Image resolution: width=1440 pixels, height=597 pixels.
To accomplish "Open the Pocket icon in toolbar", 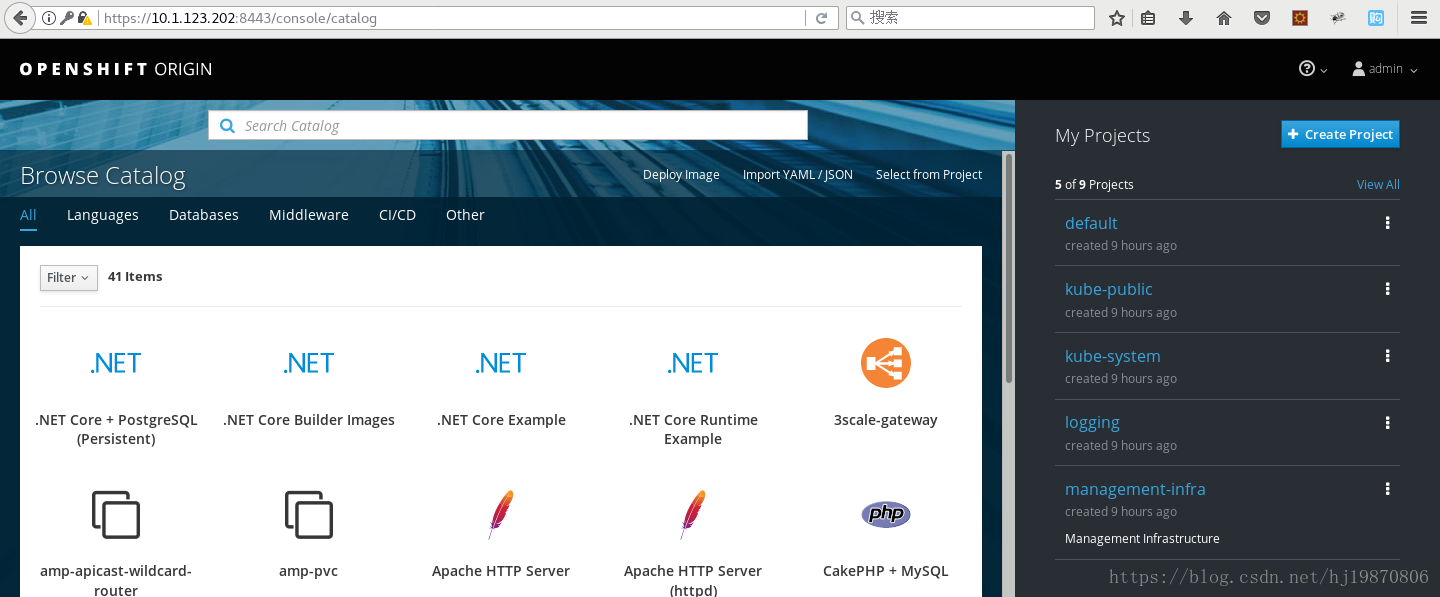I will click(1262, 18).
